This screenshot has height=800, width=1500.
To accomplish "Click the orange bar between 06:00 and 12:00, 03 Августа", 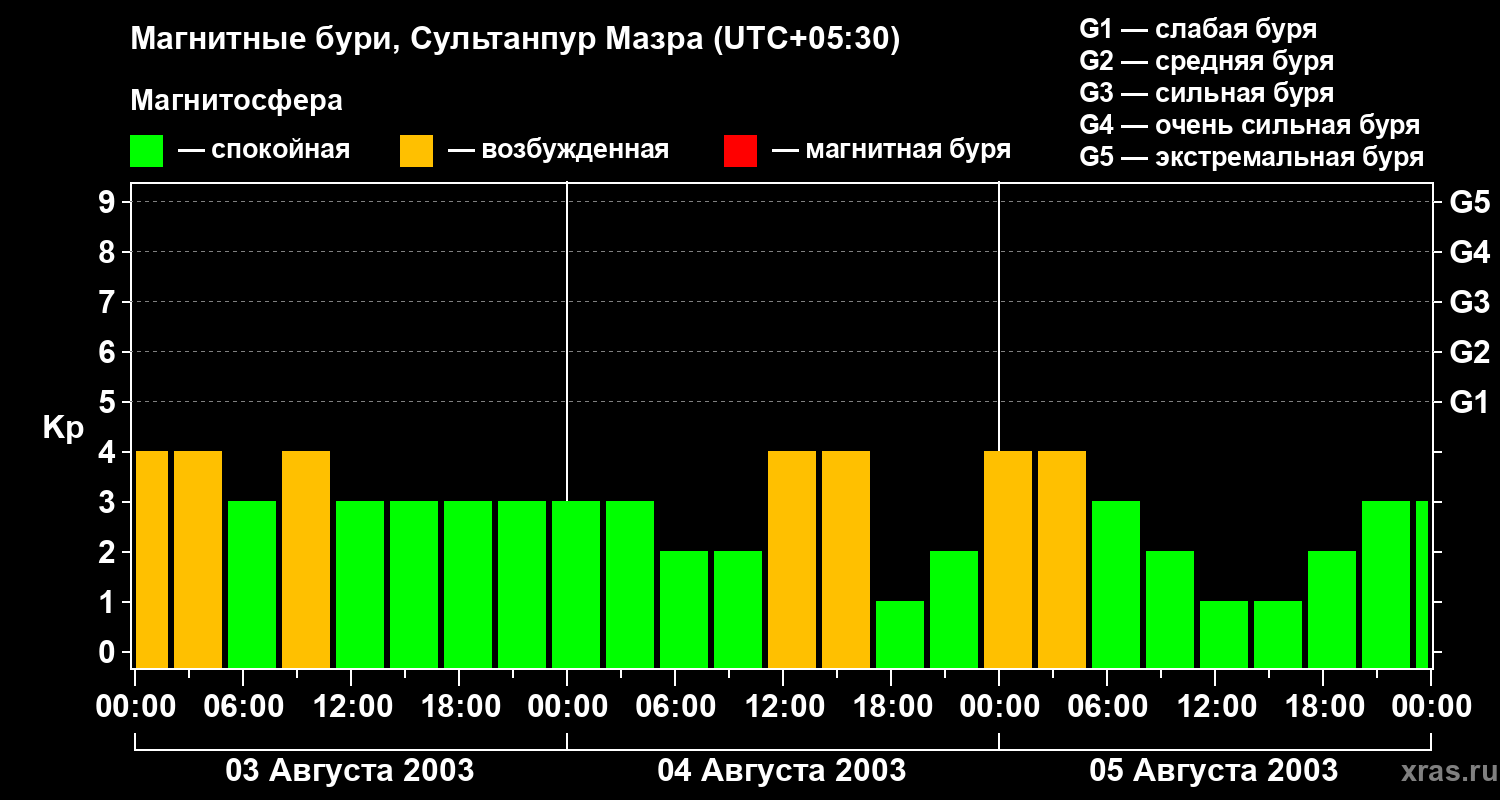I will coord(306,559).
